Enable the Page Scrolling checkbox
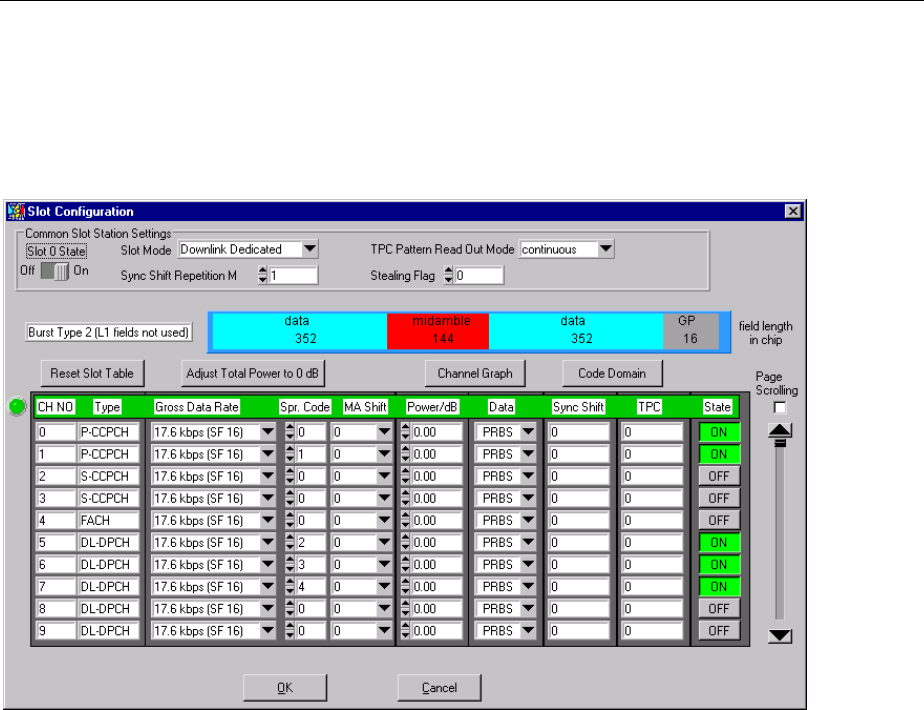Viewport: 924px width, 710px height. click(780, 407)
